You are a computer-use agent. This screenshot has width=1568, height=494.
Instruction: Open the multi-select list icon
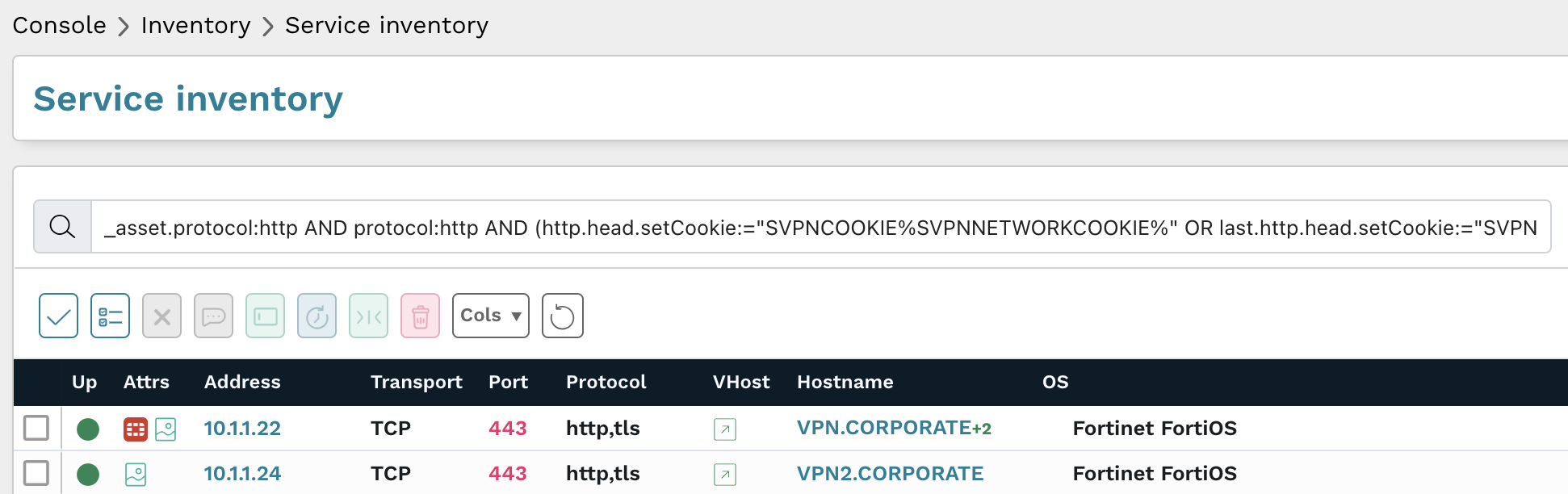tap(110, 316)
